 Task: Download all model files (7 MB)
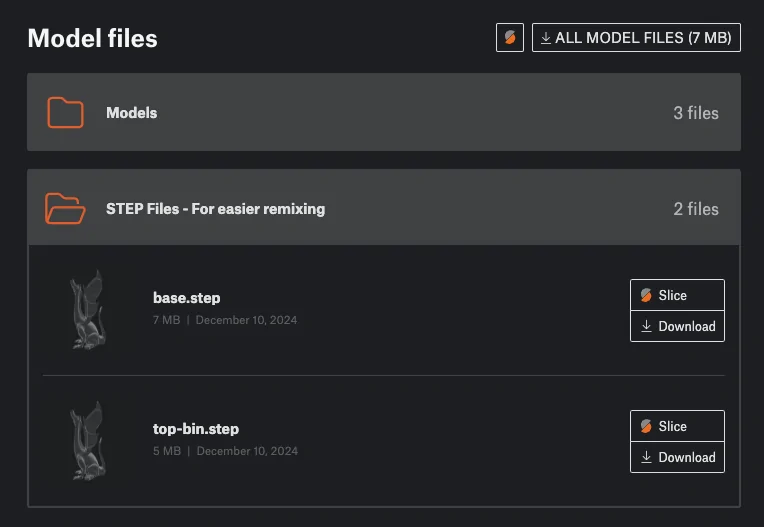[x=636, y=38]
